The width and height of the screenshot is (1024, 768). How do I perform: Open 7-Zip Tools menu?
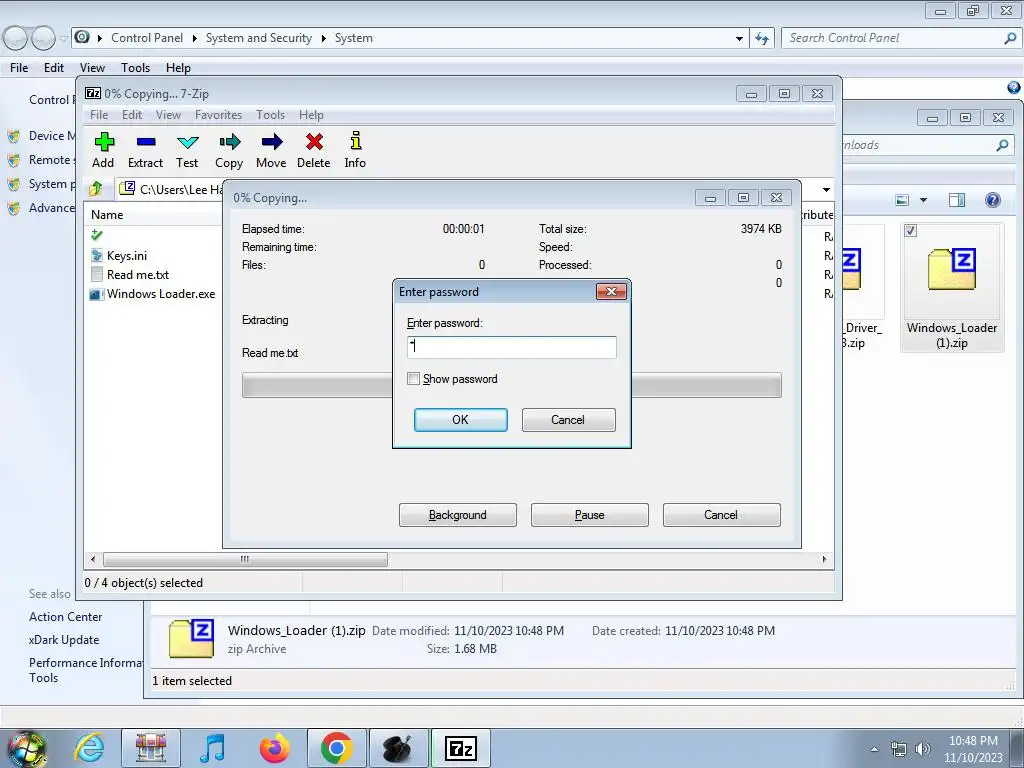click(x=270, y=115)
